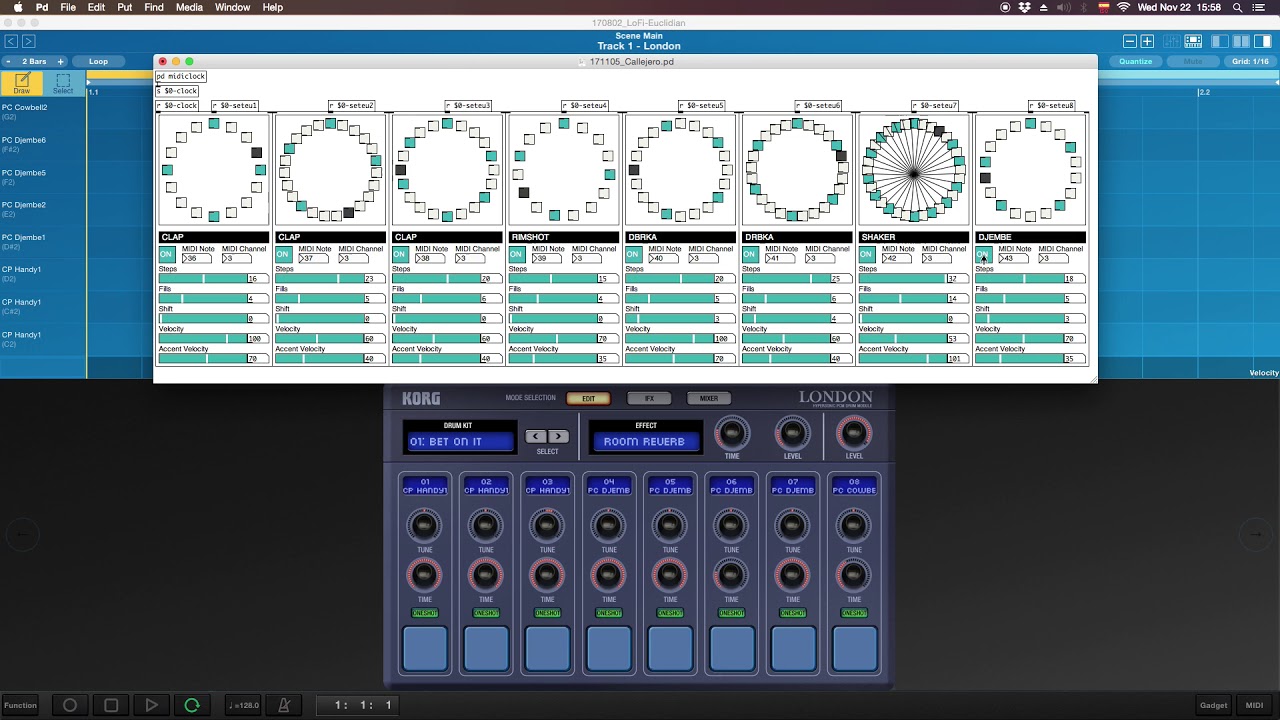The image size is (1280, 720).
Task: Trigger drum pad 01 CP Handy1
Action: [x=424, y=648]
